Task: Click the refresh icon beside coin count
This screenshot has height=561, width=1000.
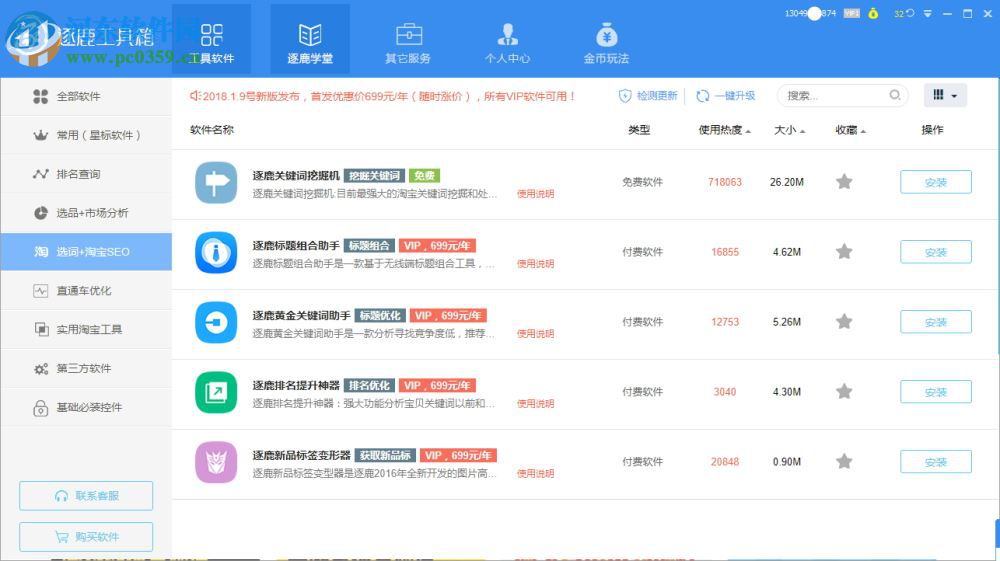Action: 910,13
